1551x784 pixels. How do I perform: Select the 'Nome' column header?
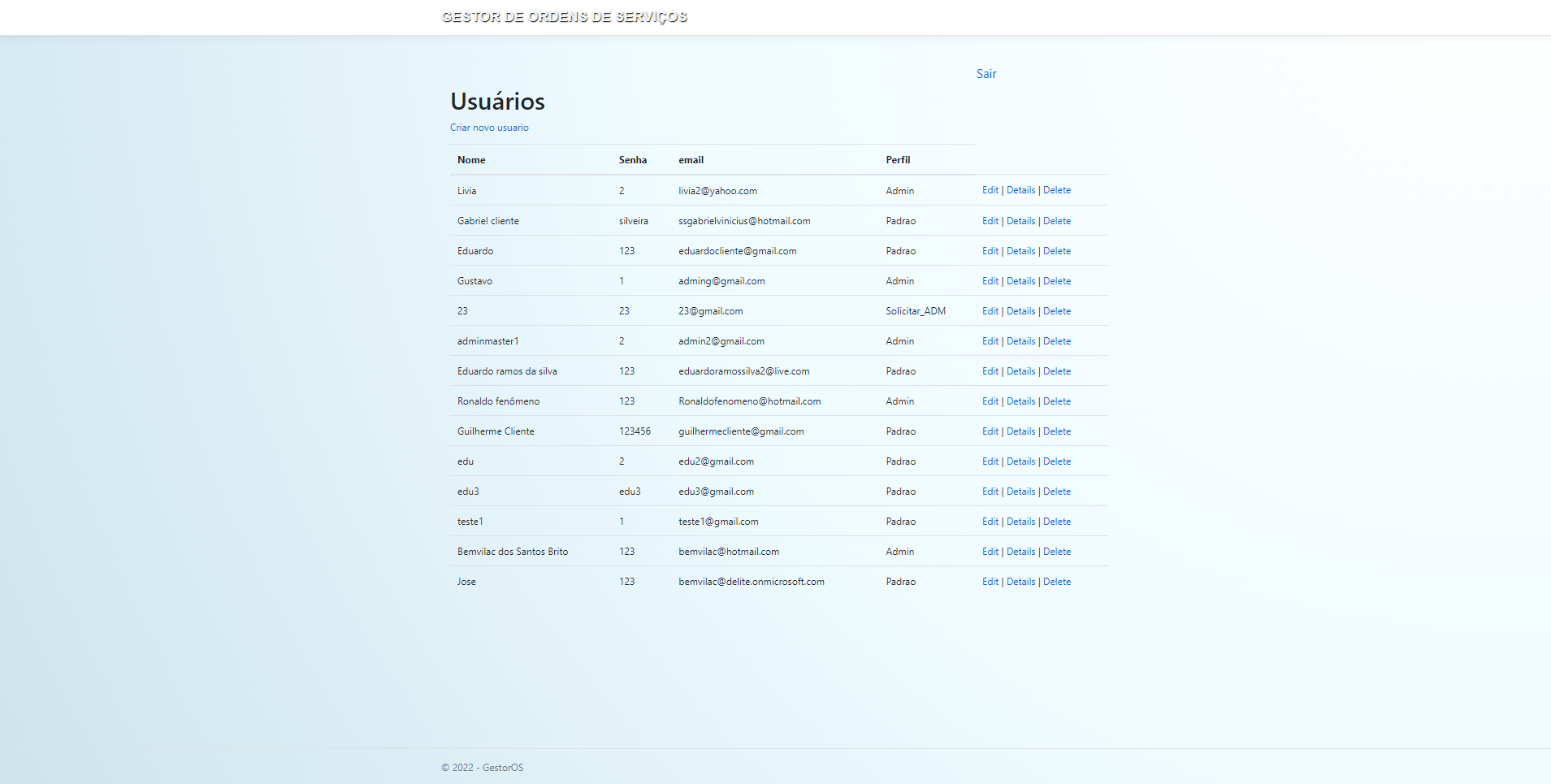click(471, 159)
